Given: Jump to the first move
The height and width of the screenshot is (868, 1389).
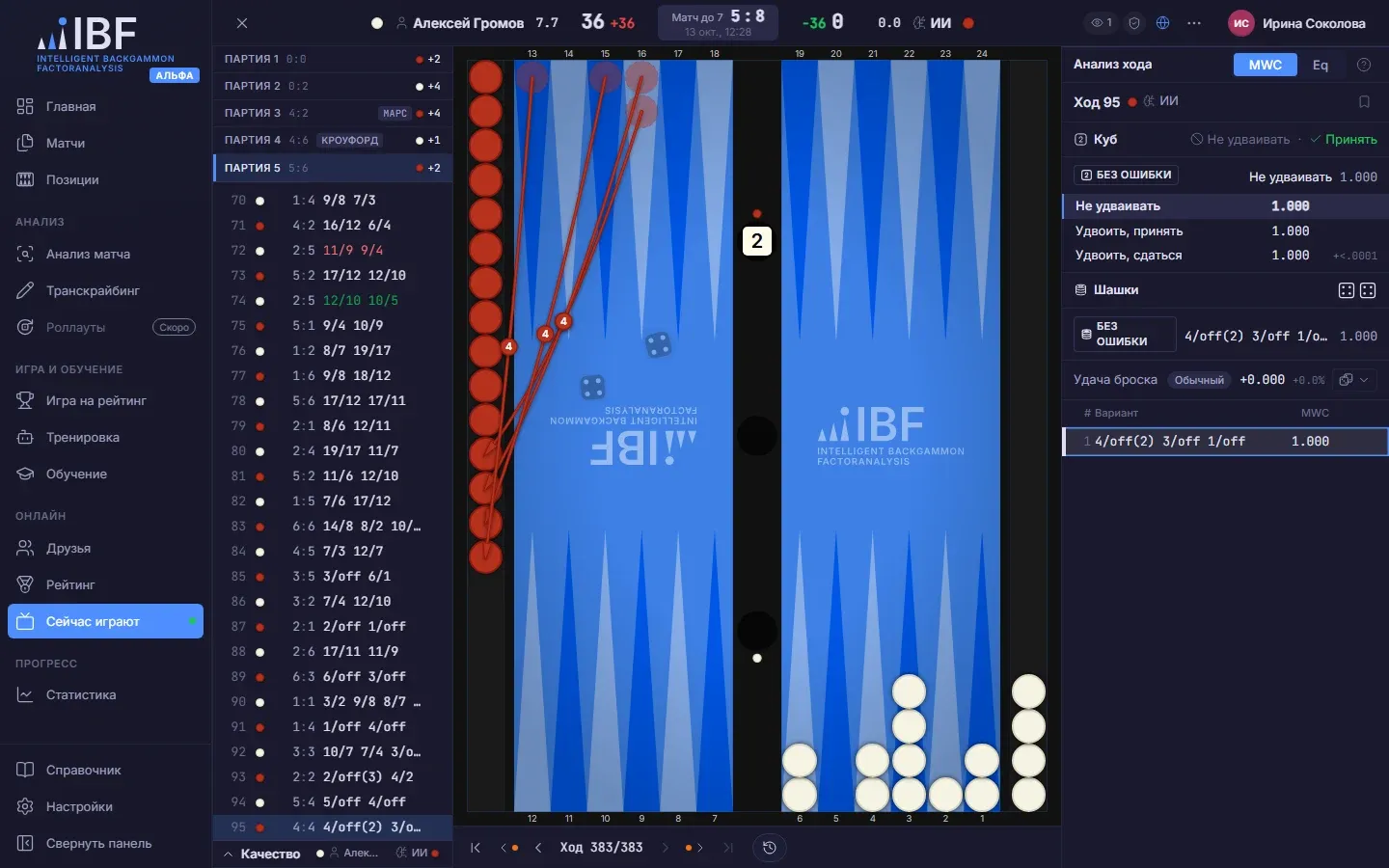Looking at the screenshot, I should 476,848.
